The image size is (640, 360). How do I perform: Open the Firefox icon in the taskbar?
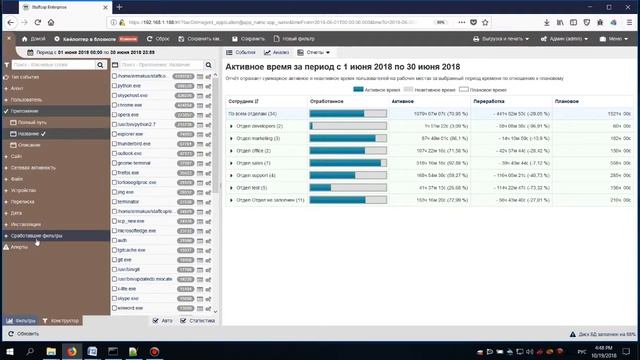[x=72, y=351]
